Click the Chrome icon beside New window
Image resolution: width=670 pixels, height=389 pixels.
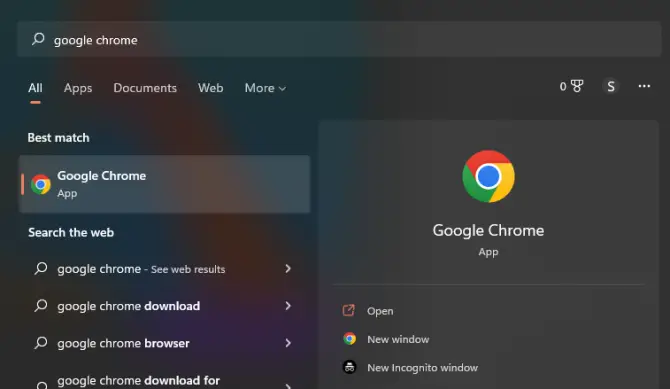pos(350,339)
